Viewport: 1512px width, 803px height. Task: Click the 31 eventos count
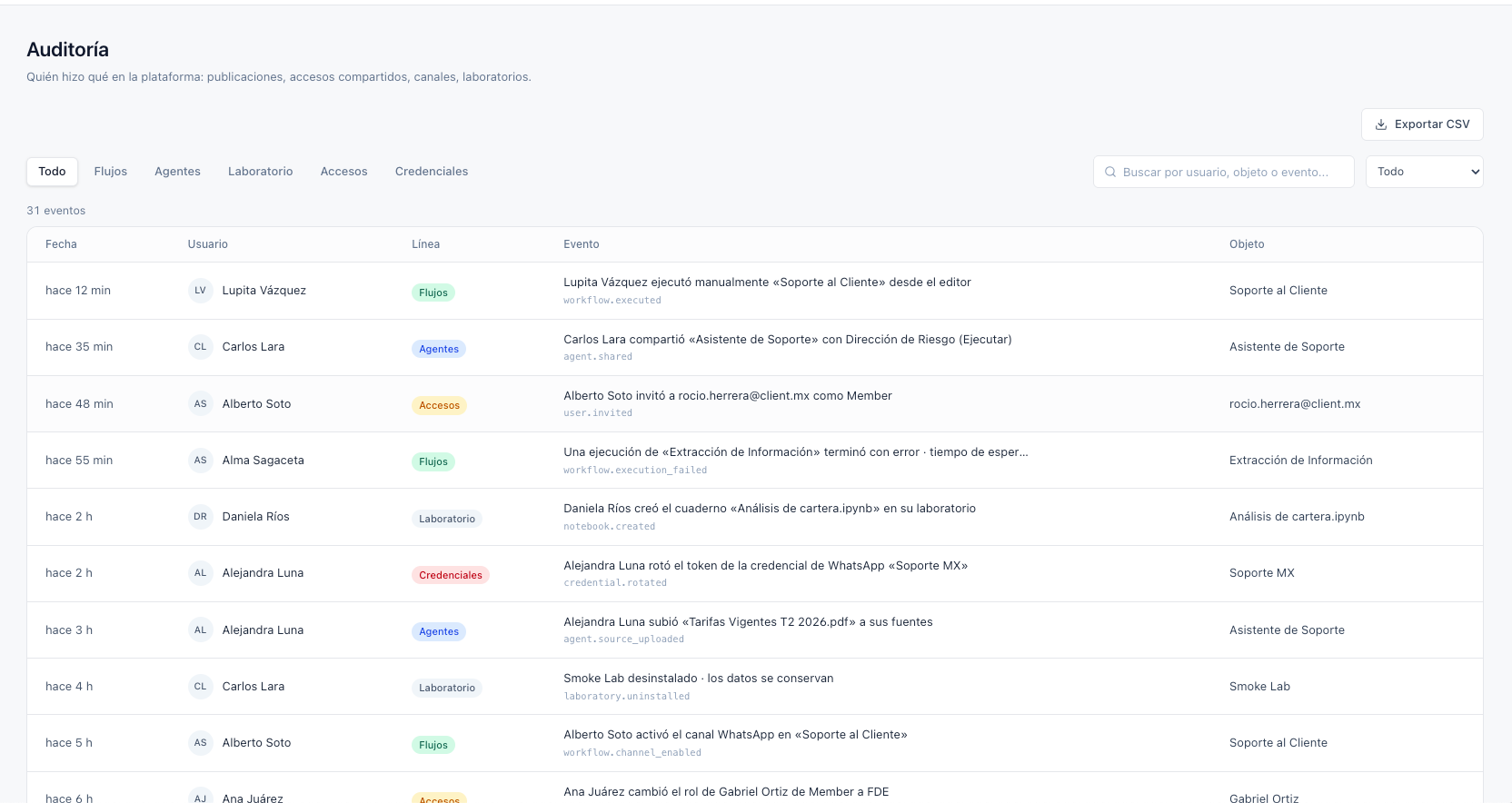coord(56,211)
